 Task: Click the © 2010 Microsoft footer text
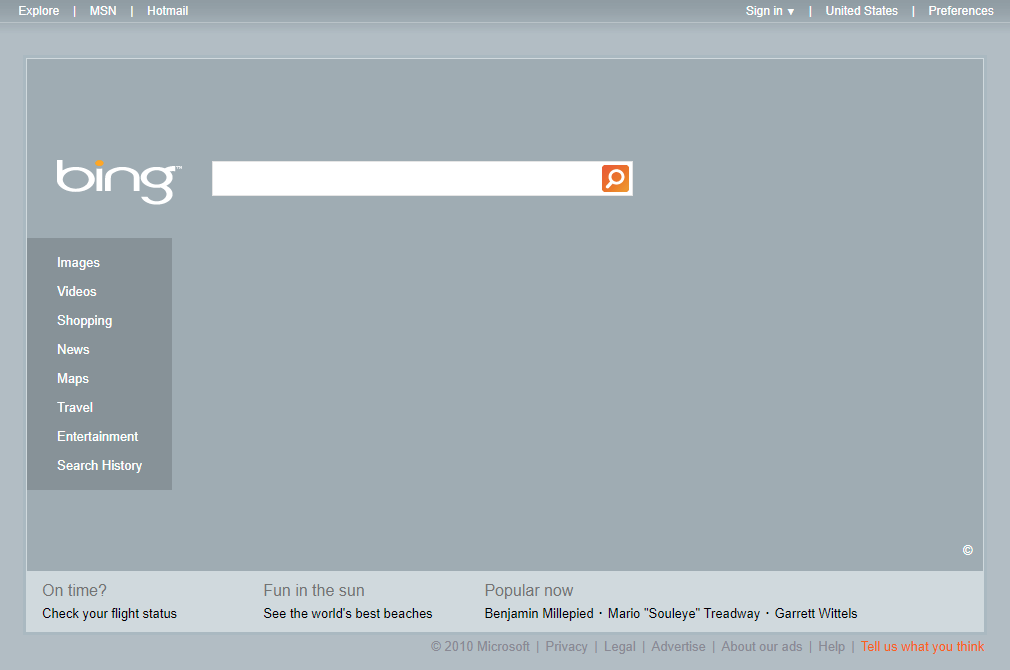coord(481,647)
